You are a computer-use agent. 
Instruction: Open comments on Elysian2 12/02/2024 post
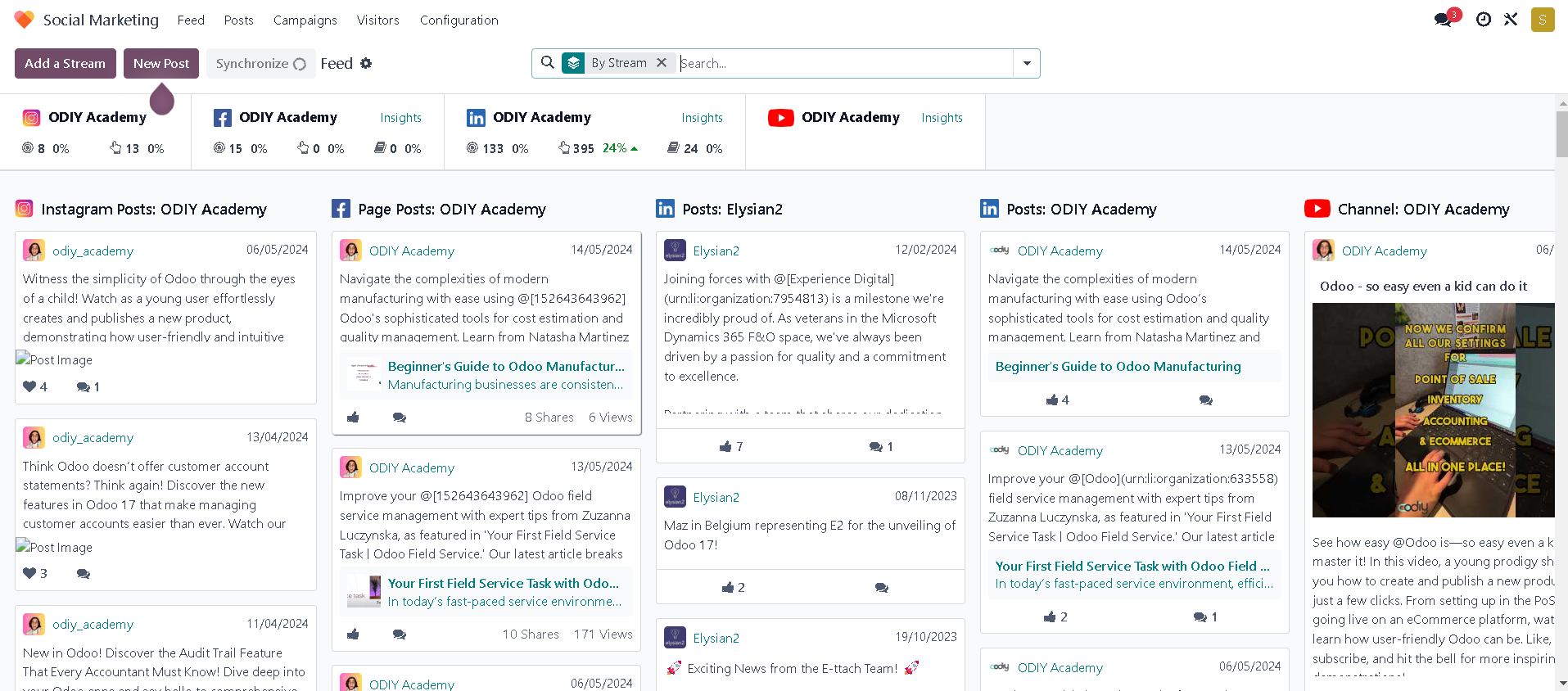[875, 446]
